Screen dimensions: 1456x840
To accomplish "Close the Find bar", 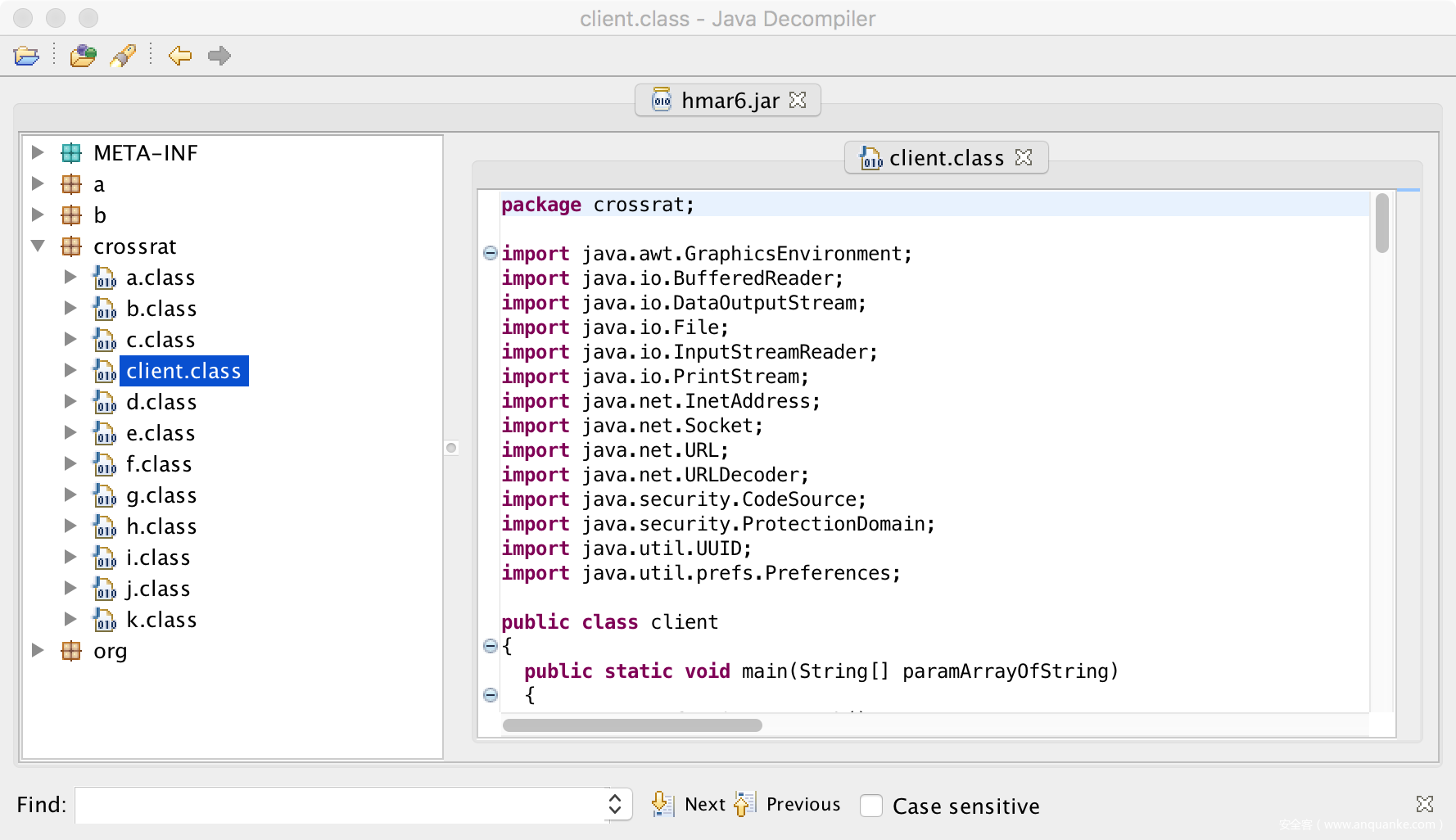I will pyautogui.click(x=1425, y=804).
